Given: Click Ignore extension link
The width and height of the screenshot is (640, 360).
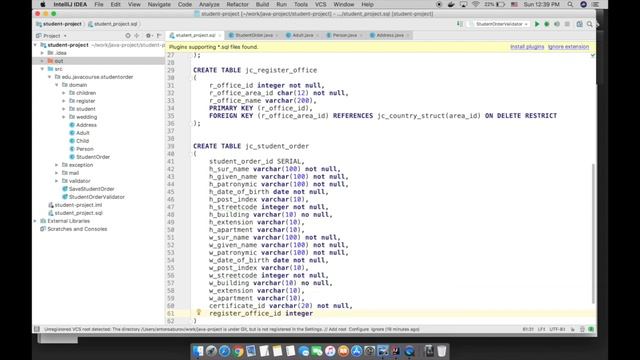Looking at the screenshot, I should coord(568,47).
